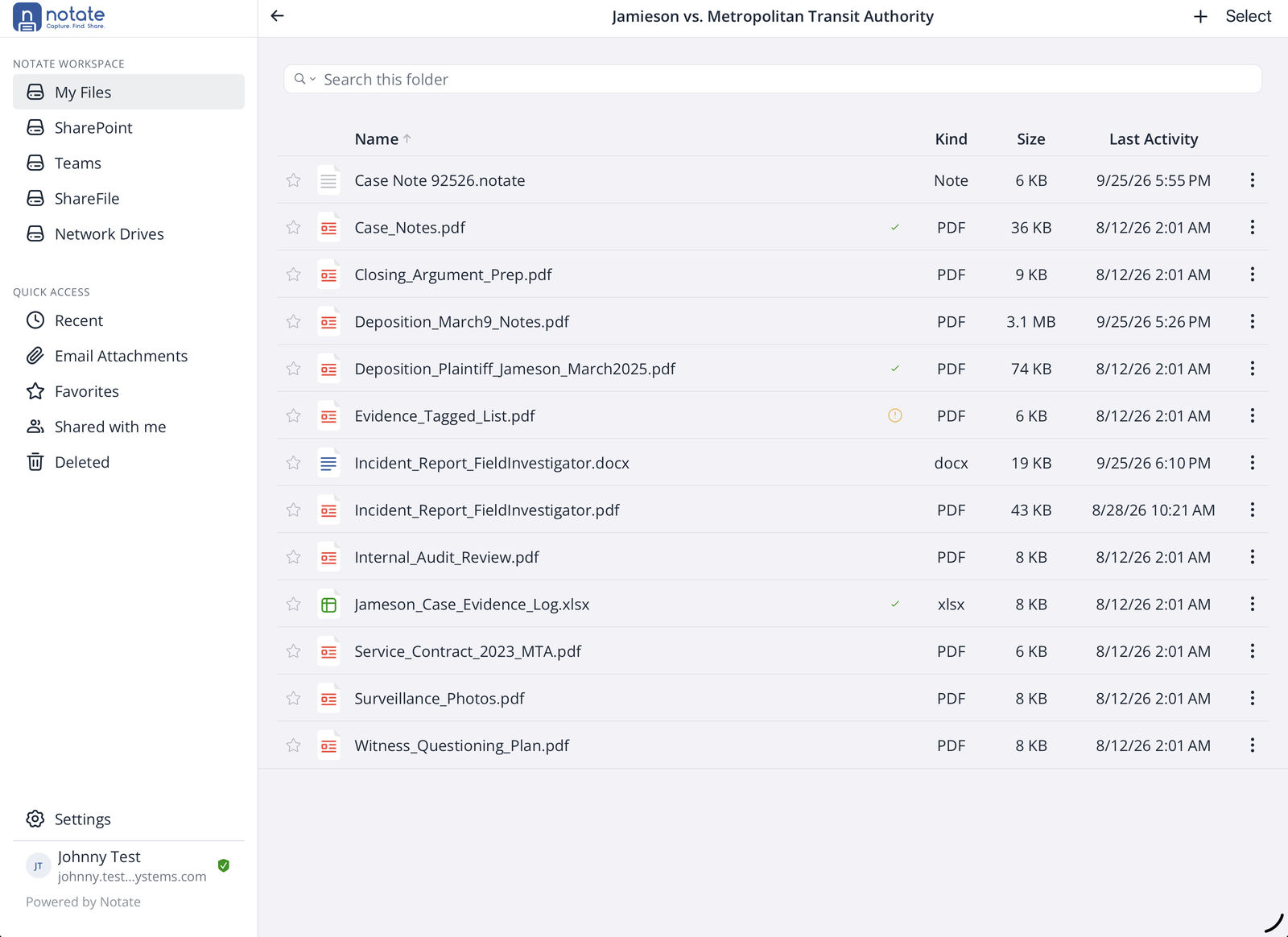The width and height of the screenshot is (1288, 937).
Task: Open My Files in sidebar
Action: tap(129, 92)
